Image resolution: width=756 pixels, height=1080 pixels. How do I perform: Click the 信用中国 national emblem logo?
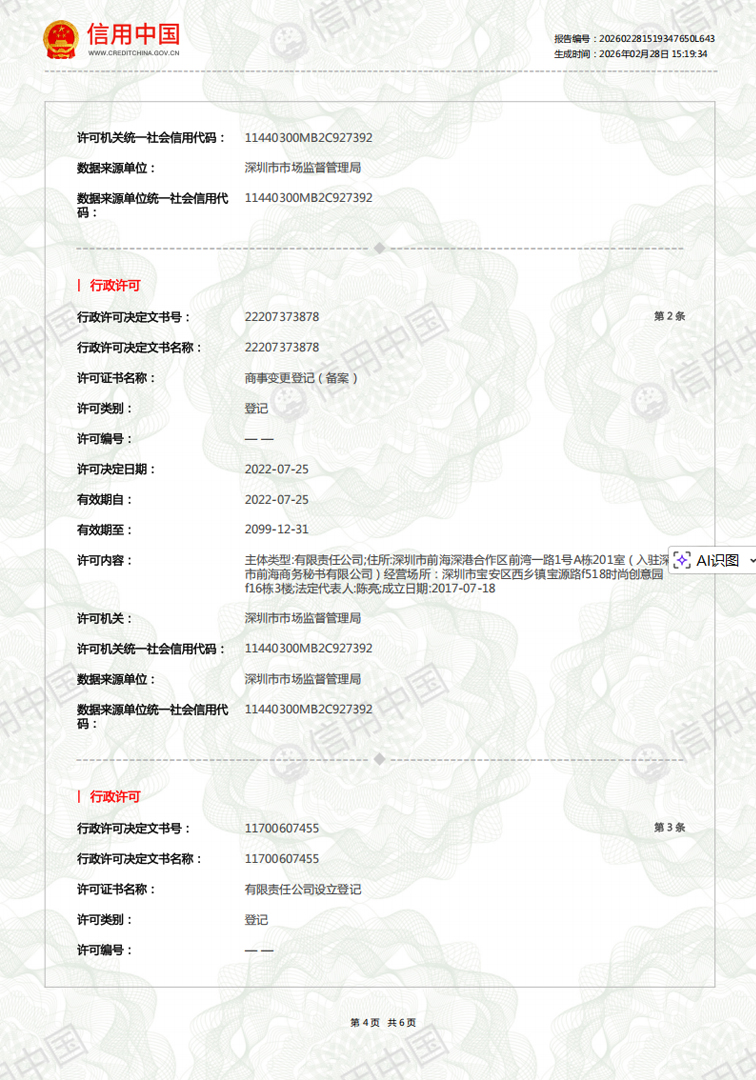coord(60,39)
